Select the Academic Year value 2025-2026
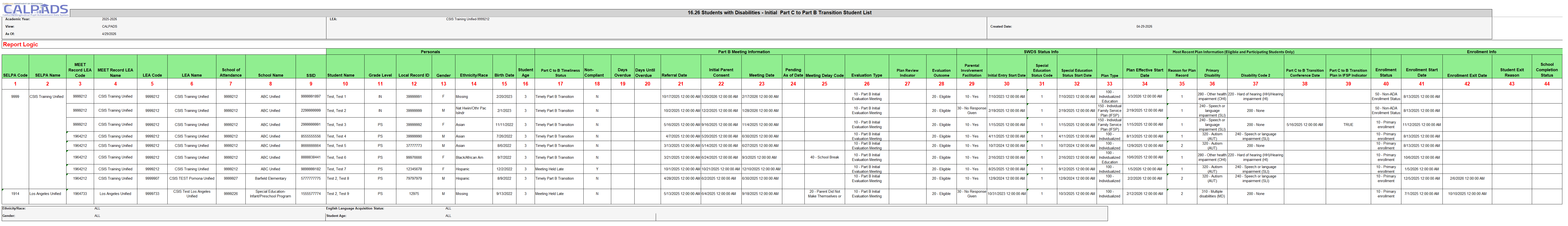This screenshot has height=226, width=1568. point(110,19)
